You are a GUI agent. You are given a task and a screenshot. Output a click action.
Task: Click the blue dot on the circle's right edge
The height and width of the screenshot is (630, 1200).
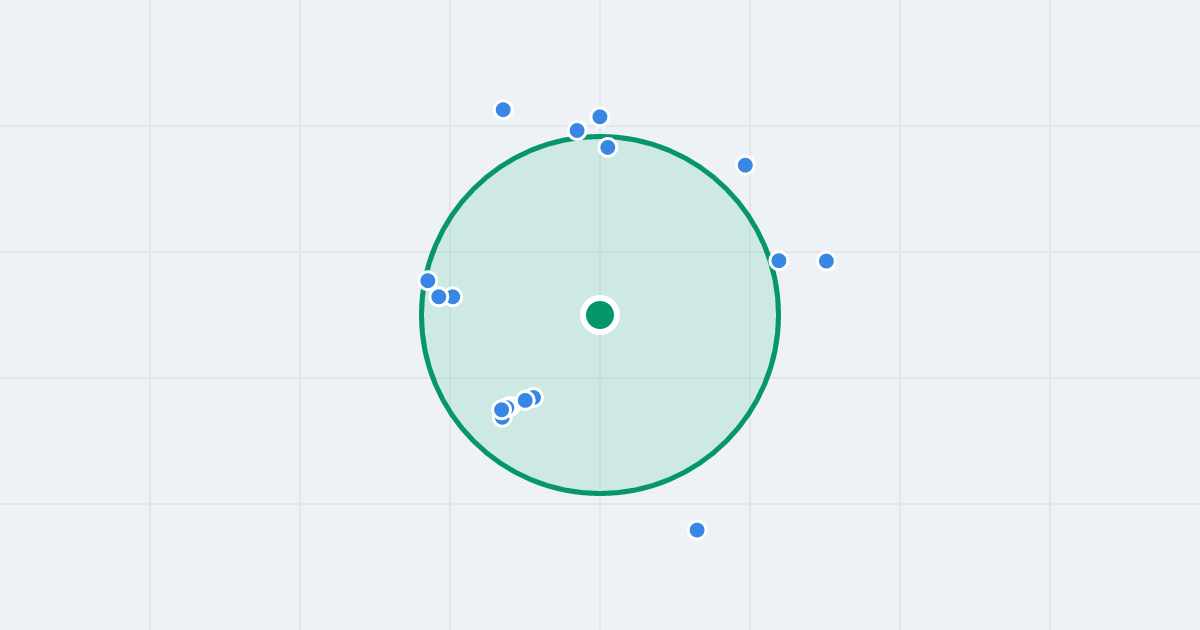778,261
